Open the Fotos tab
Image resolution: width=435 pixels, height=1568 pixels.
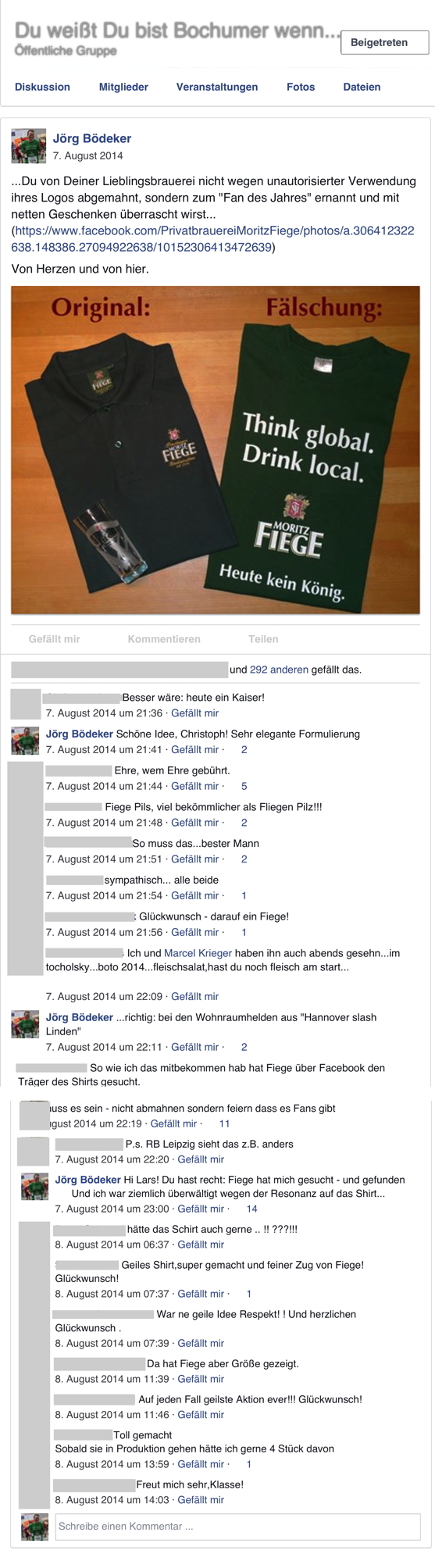coord(301,87)
